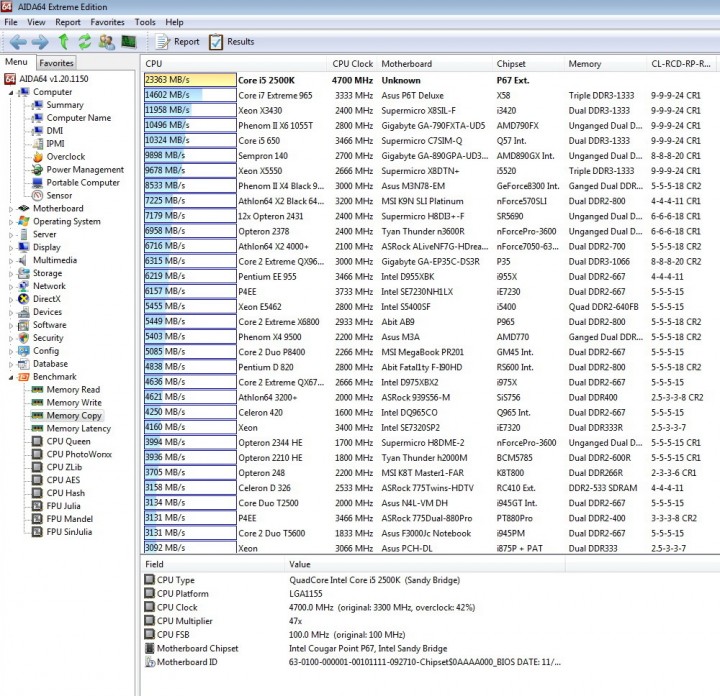This screenshot has width=720, height=696.
Task: Select the Security shield icon
Action: point(24,338)
